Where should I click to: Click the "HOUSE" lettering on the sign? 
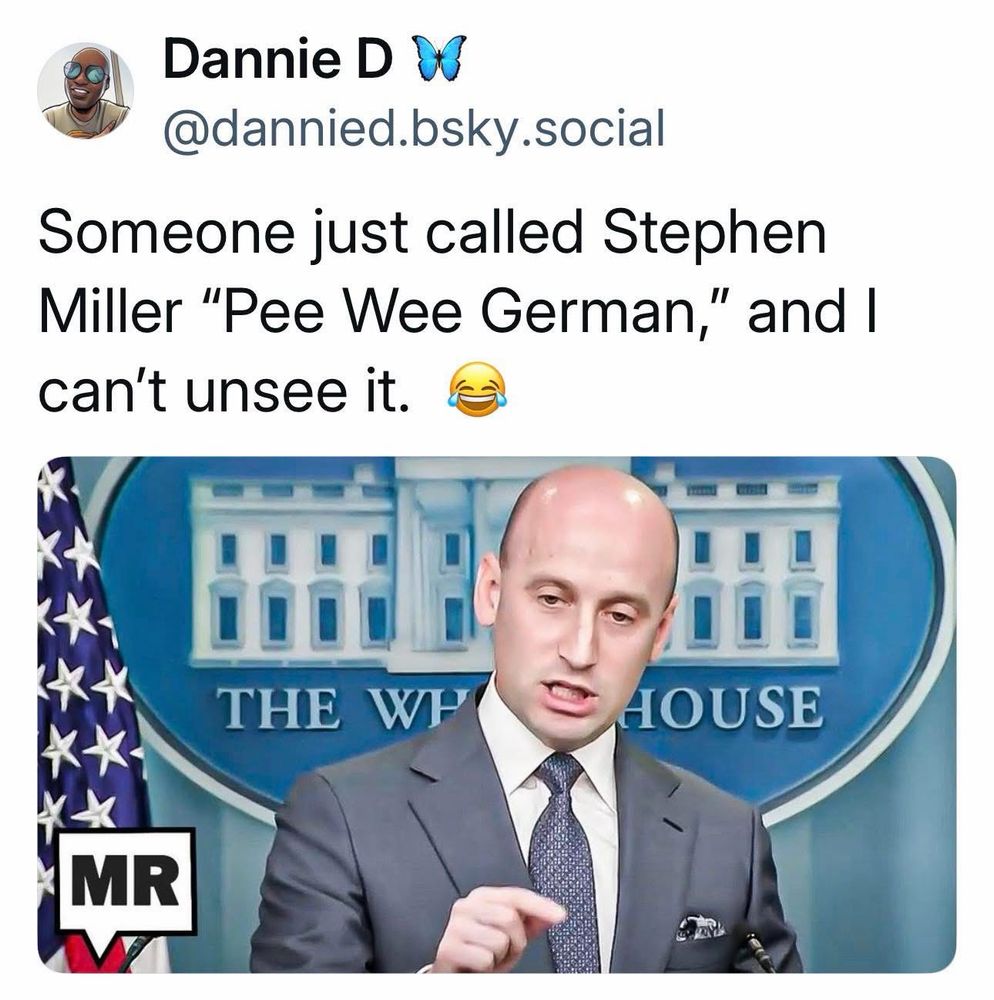coord(724,707)
